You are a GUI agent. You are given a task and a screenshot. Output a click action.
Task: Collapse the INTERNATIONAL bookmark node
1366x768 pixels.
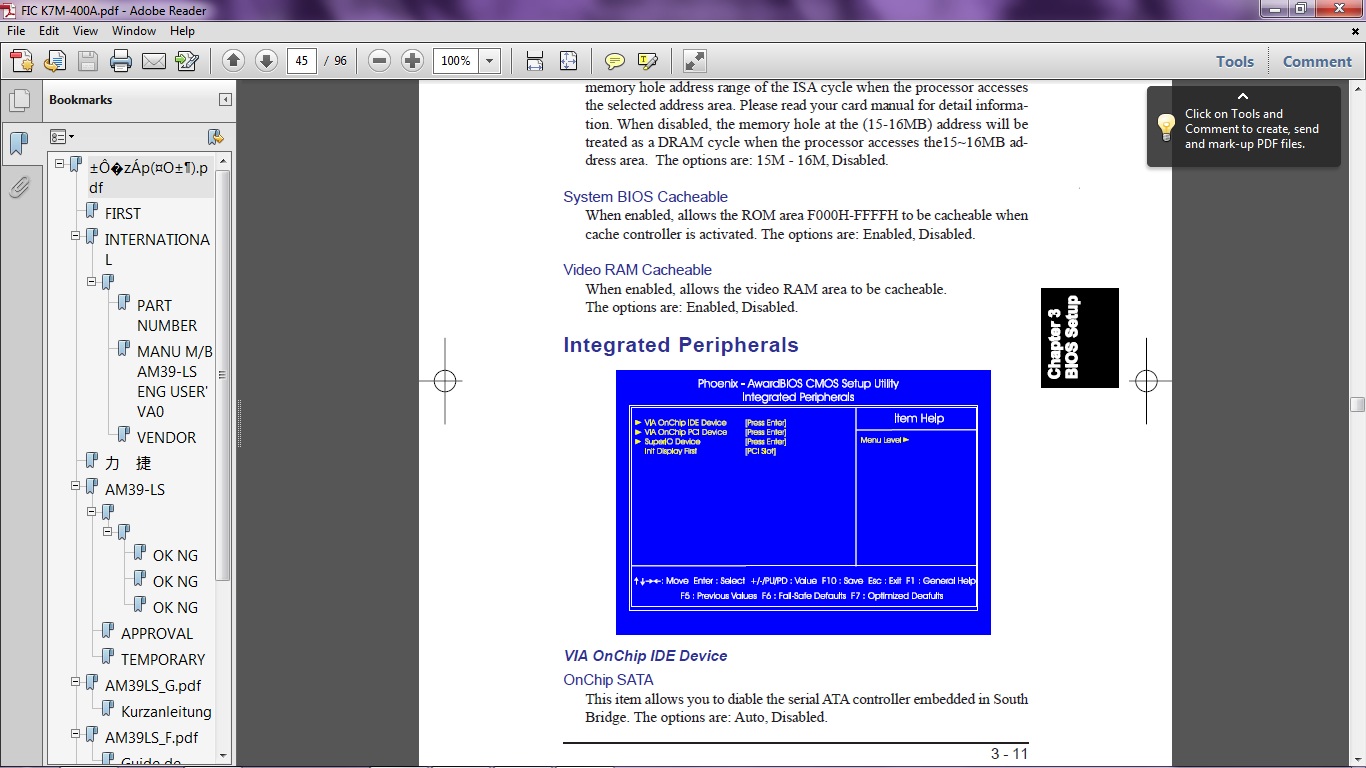[x=76, y=236]
